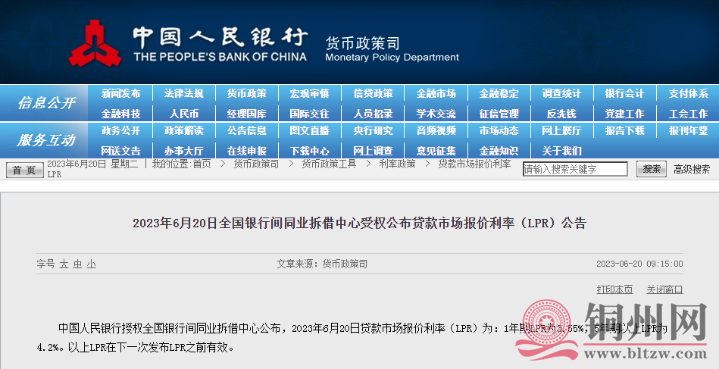The width and height of the screenshot is (719, 369).
Task: Select 货币政策 in the navigation bar
Action: click(x=247, y=94)
